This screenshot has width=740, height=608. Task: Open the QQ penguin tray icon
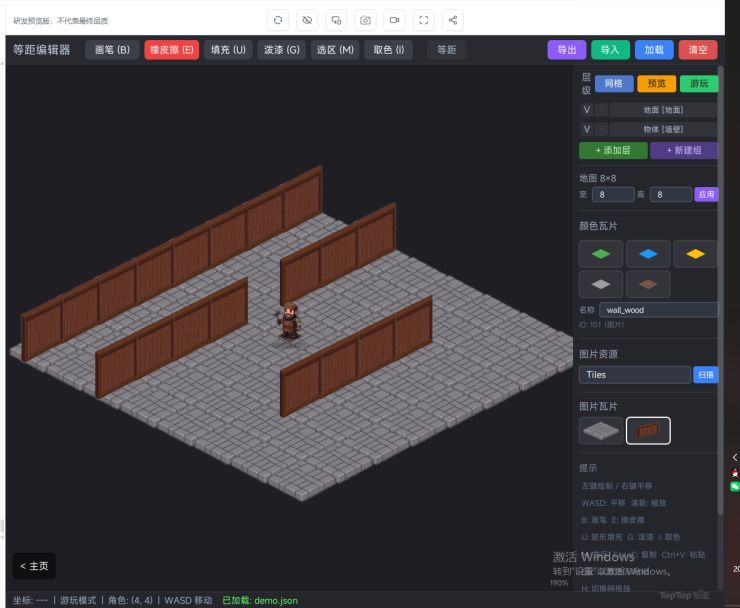click(x=735, y=472)
